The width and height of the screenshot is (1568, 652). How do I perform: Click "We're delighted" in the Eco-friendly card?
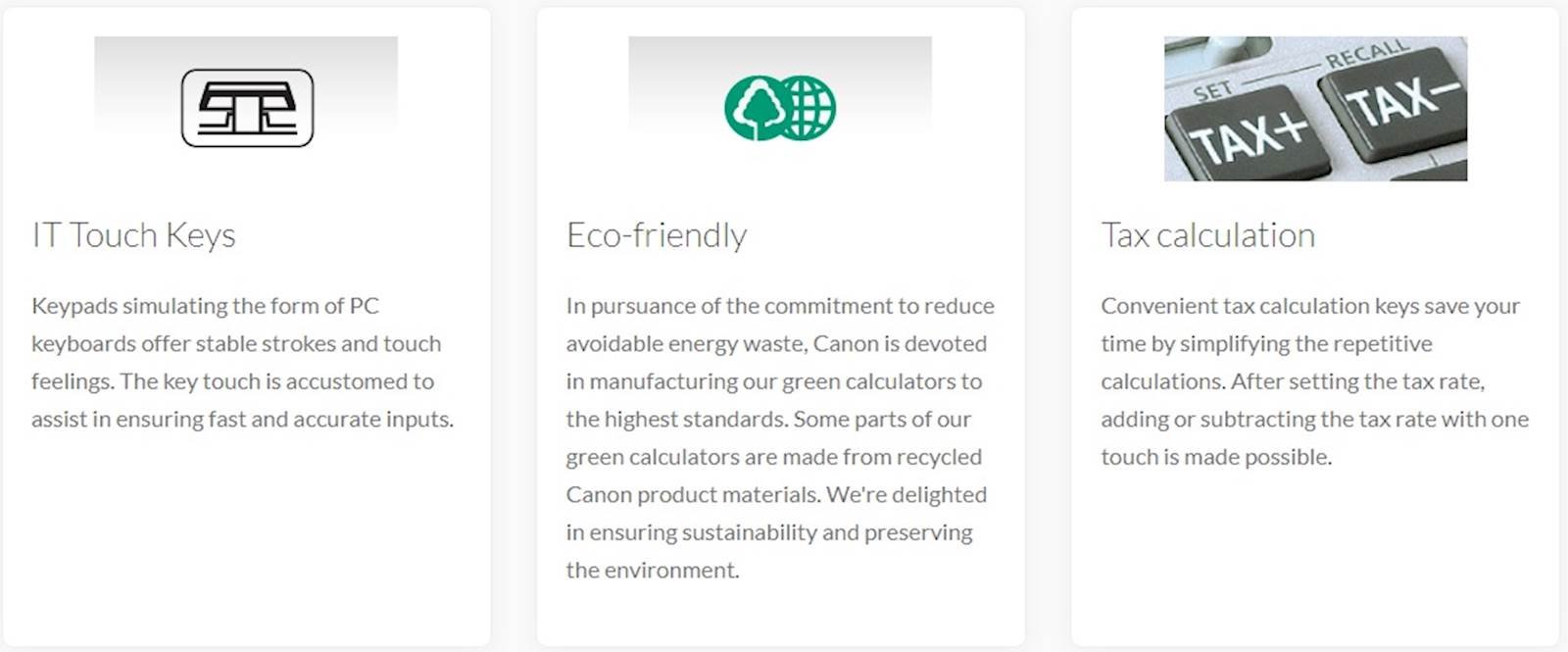[x=906, y=495]
